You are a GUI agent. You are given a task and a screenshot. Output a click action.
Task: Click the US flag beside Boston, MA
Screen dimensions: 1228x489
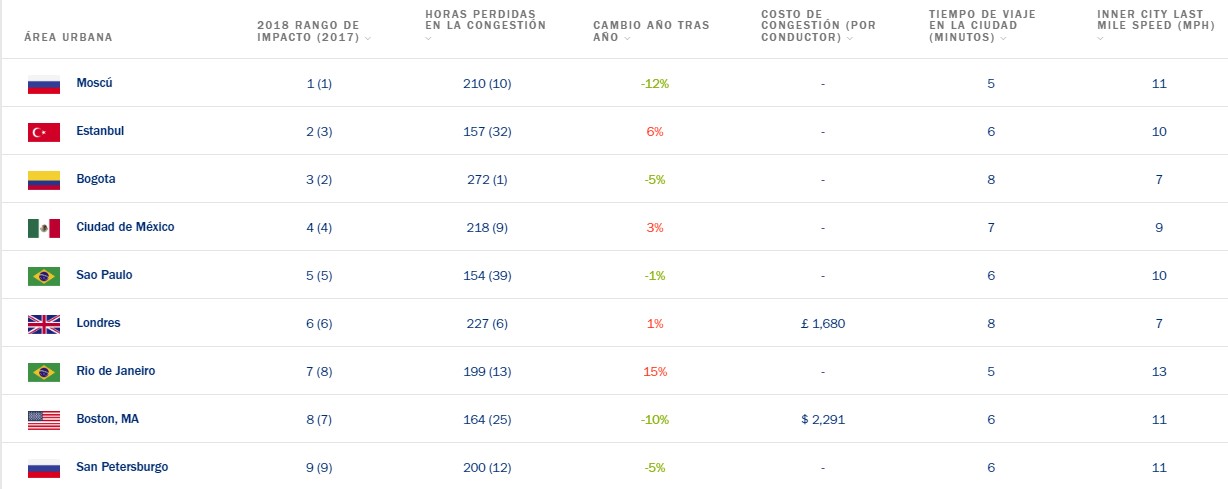tap(44, 420)
